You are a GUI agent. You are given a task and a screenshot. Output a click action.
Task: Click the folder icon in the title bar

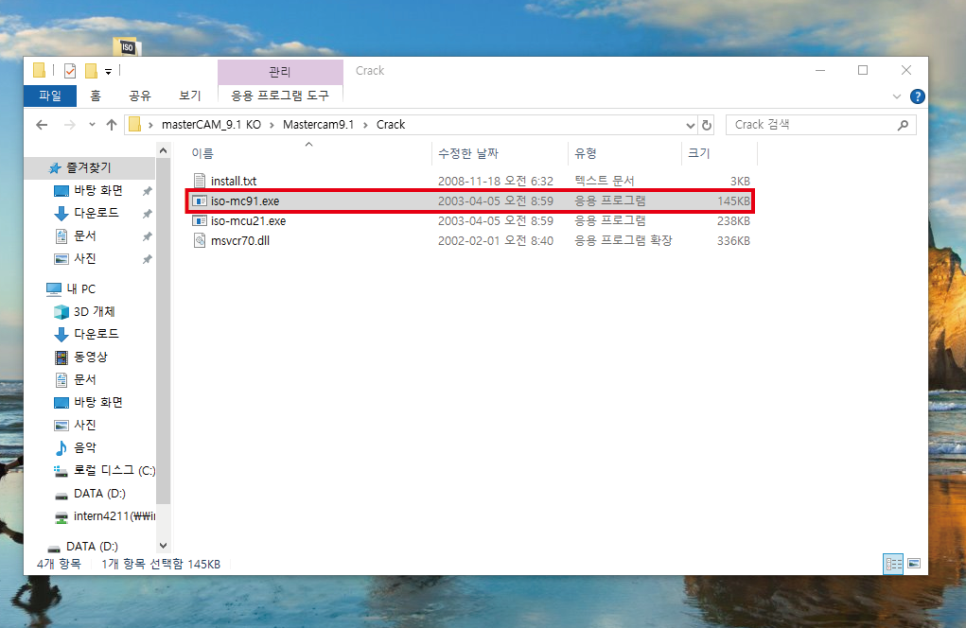point(39,70)
